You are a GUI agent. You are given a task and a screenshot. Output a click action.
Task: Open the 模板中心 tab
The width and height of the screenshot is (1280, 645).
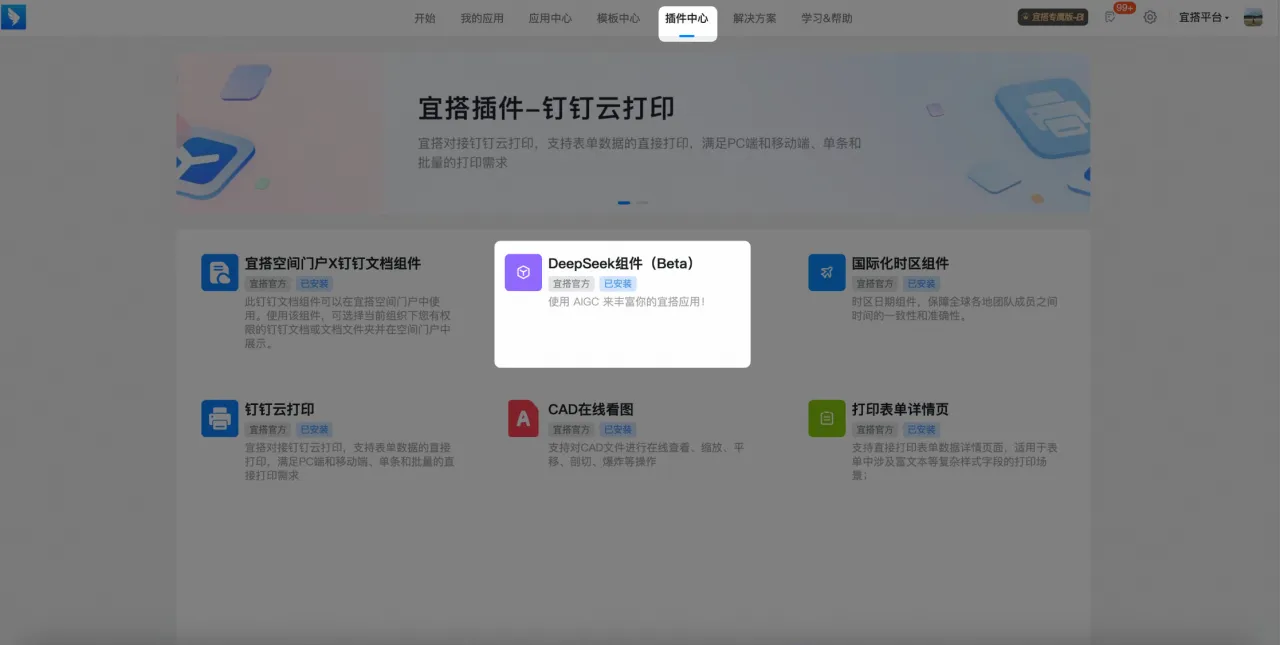click(618, 18)
